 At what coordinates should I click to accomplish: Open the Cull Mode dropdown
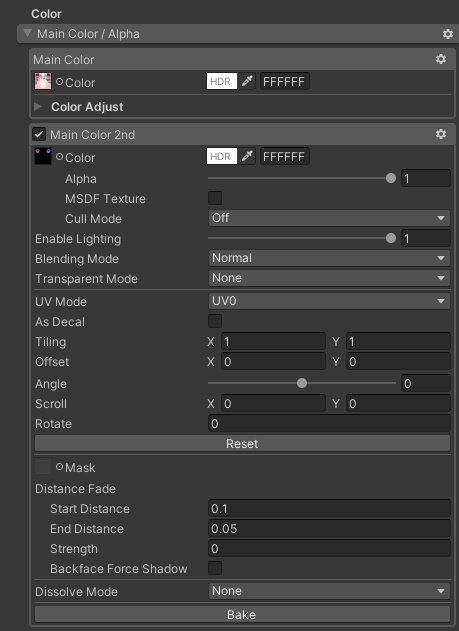tap(329, 218)
